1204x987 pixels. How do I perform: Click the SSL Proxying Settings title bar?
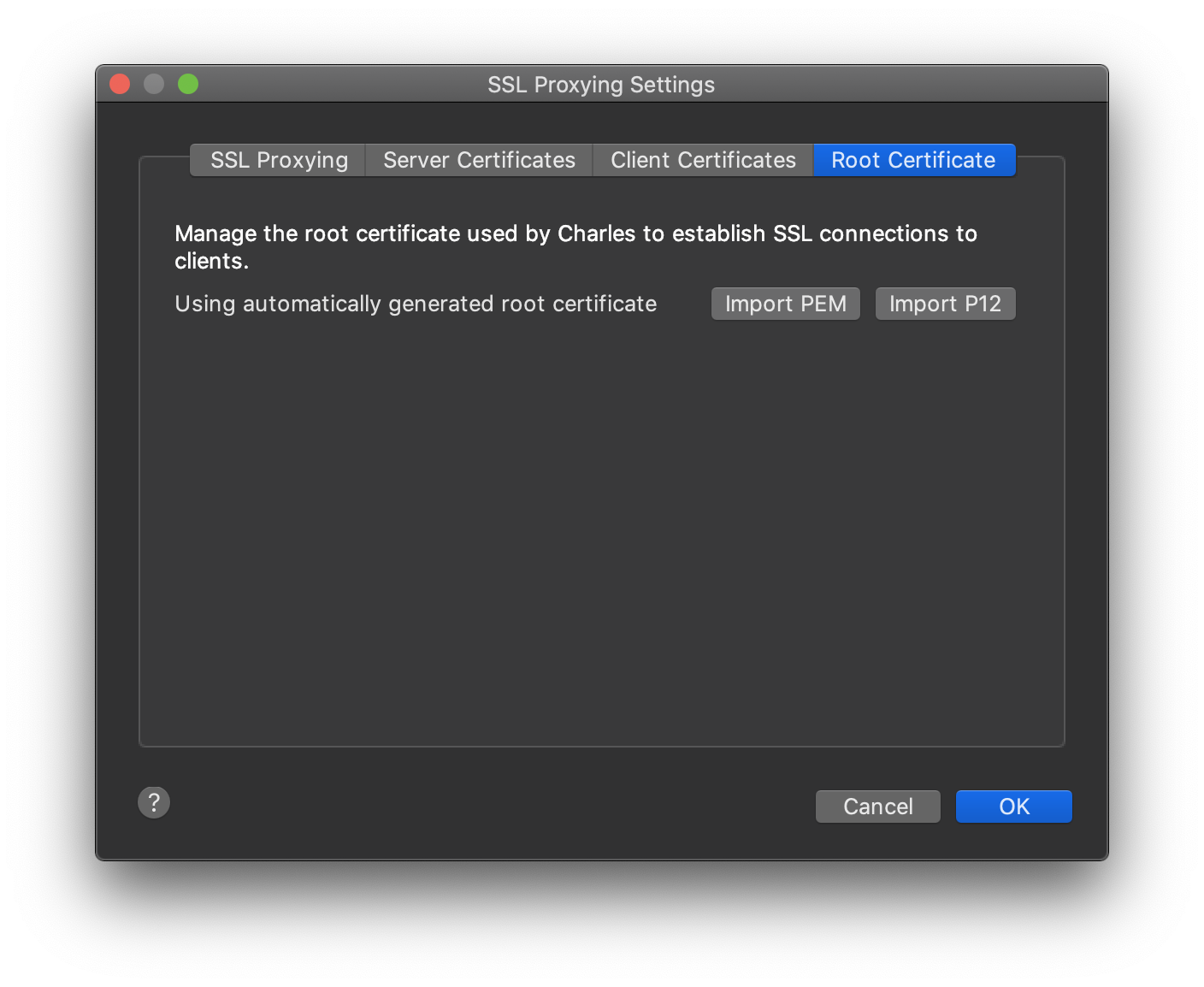601,84
